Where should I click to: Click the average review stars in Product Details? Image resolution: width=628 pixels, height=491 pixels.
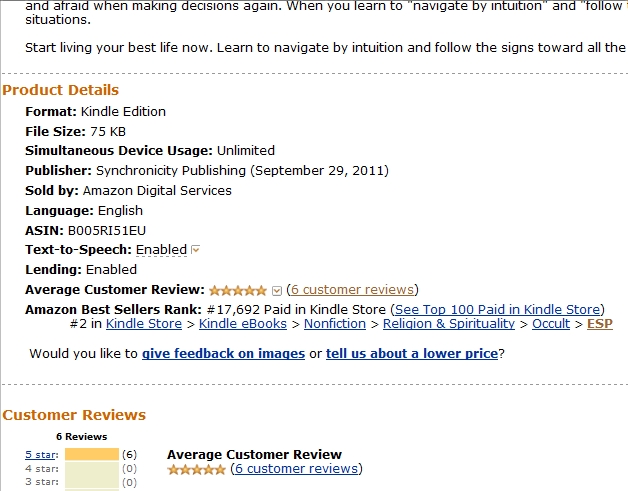click(238, 290)
